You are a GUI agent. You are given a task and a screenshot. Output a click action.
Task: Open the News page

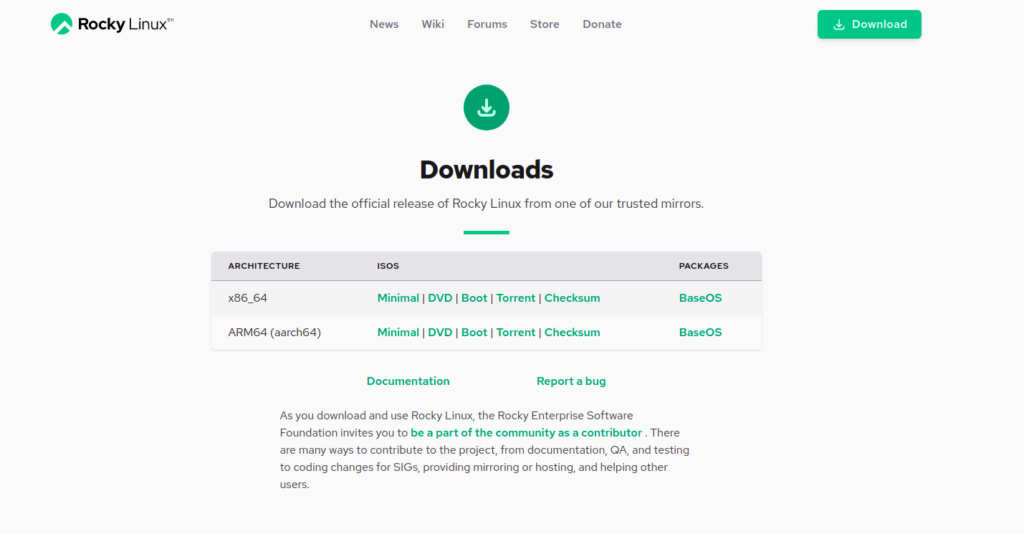pos(384,24)
